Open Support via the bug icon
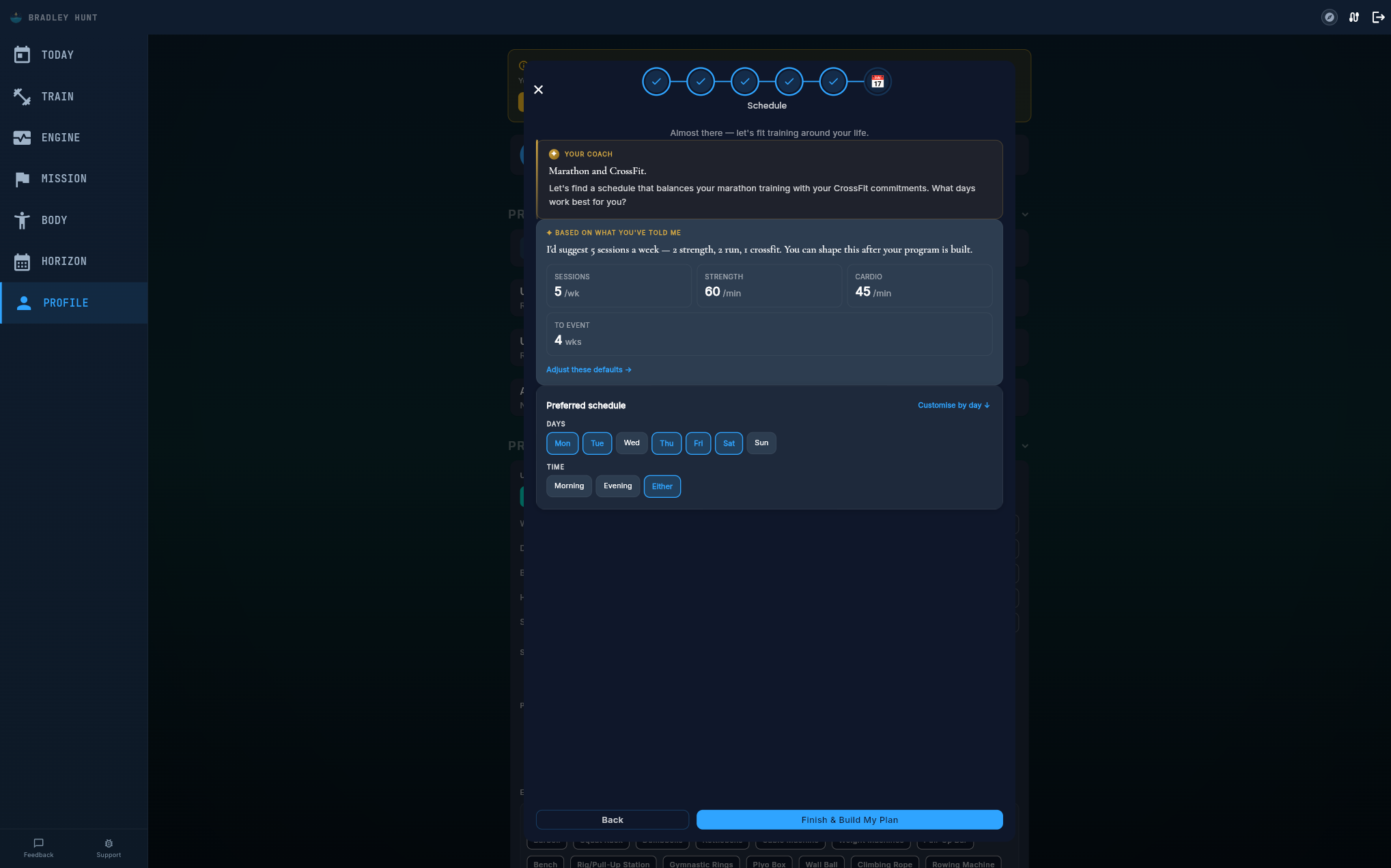The width and height of the screenshot is (1391, 868). point(109,843)
